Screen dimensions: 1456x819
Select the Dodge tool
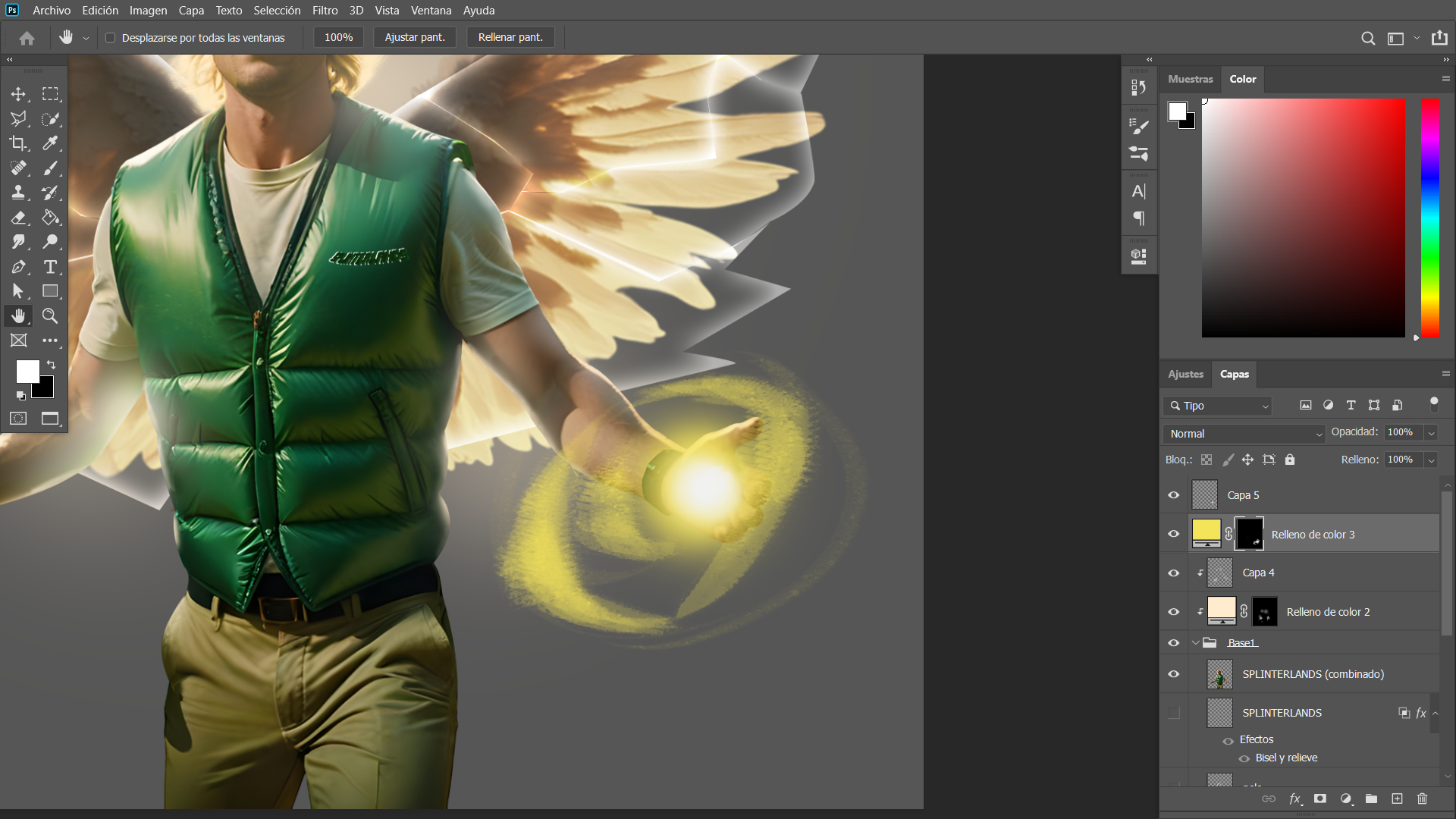(x=50, y=242)
